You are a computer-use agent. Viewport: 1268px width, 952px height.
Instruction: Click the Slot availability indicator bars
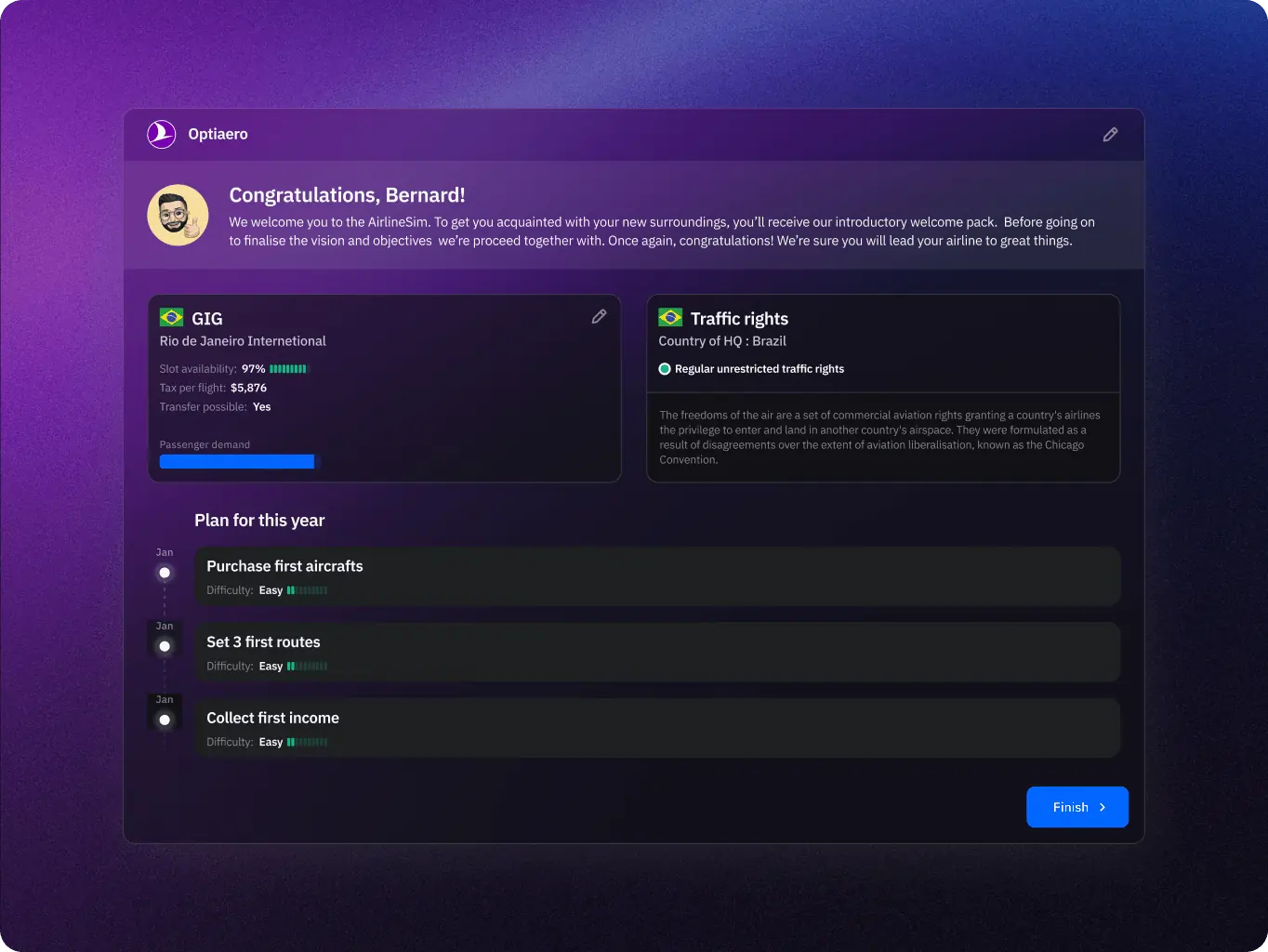click(x=288, y=369)
